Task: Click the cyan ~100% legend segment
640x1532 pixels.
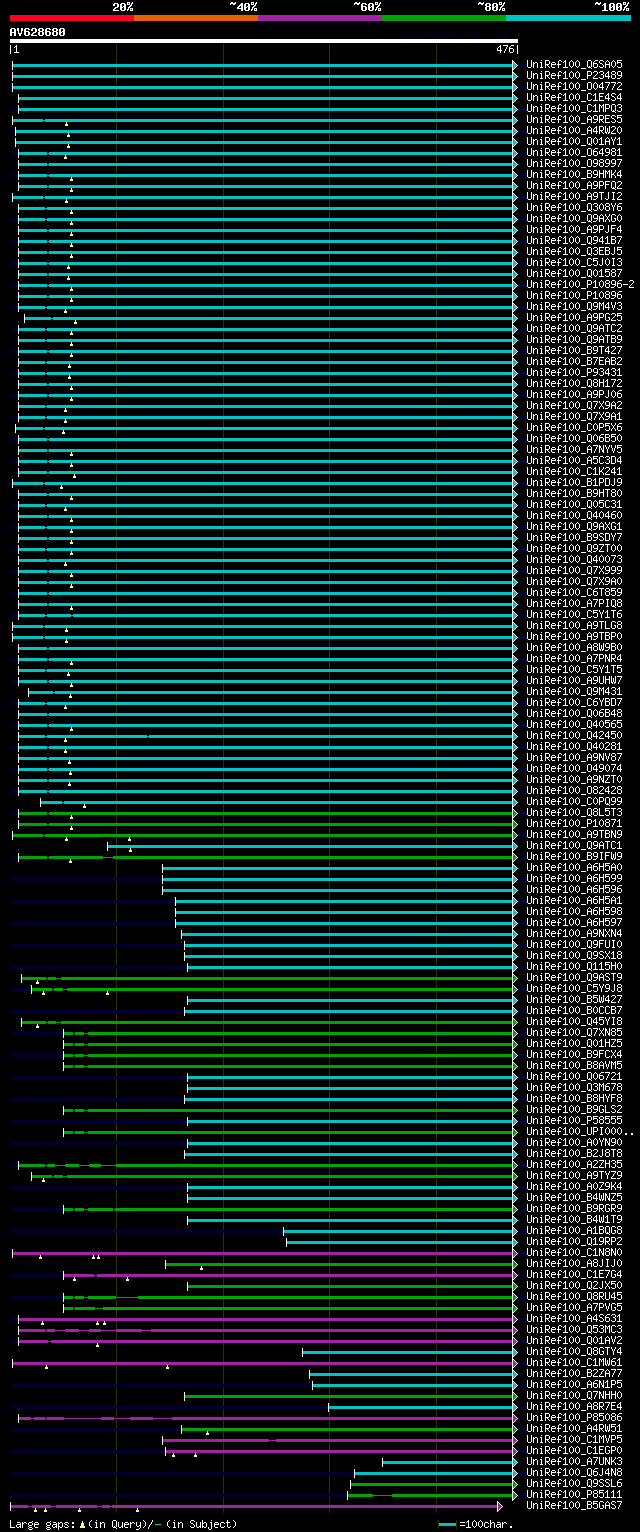Action: click(x=567, y=18)
